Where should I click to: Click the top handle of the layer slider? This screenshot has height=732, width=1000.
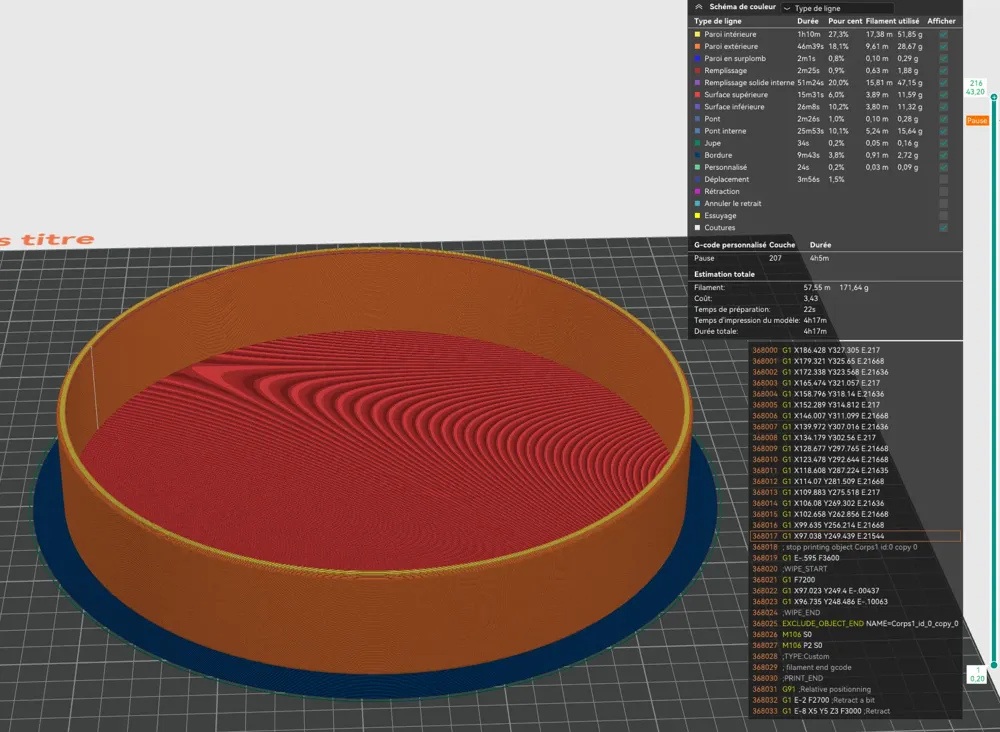[x=994, y=97]
